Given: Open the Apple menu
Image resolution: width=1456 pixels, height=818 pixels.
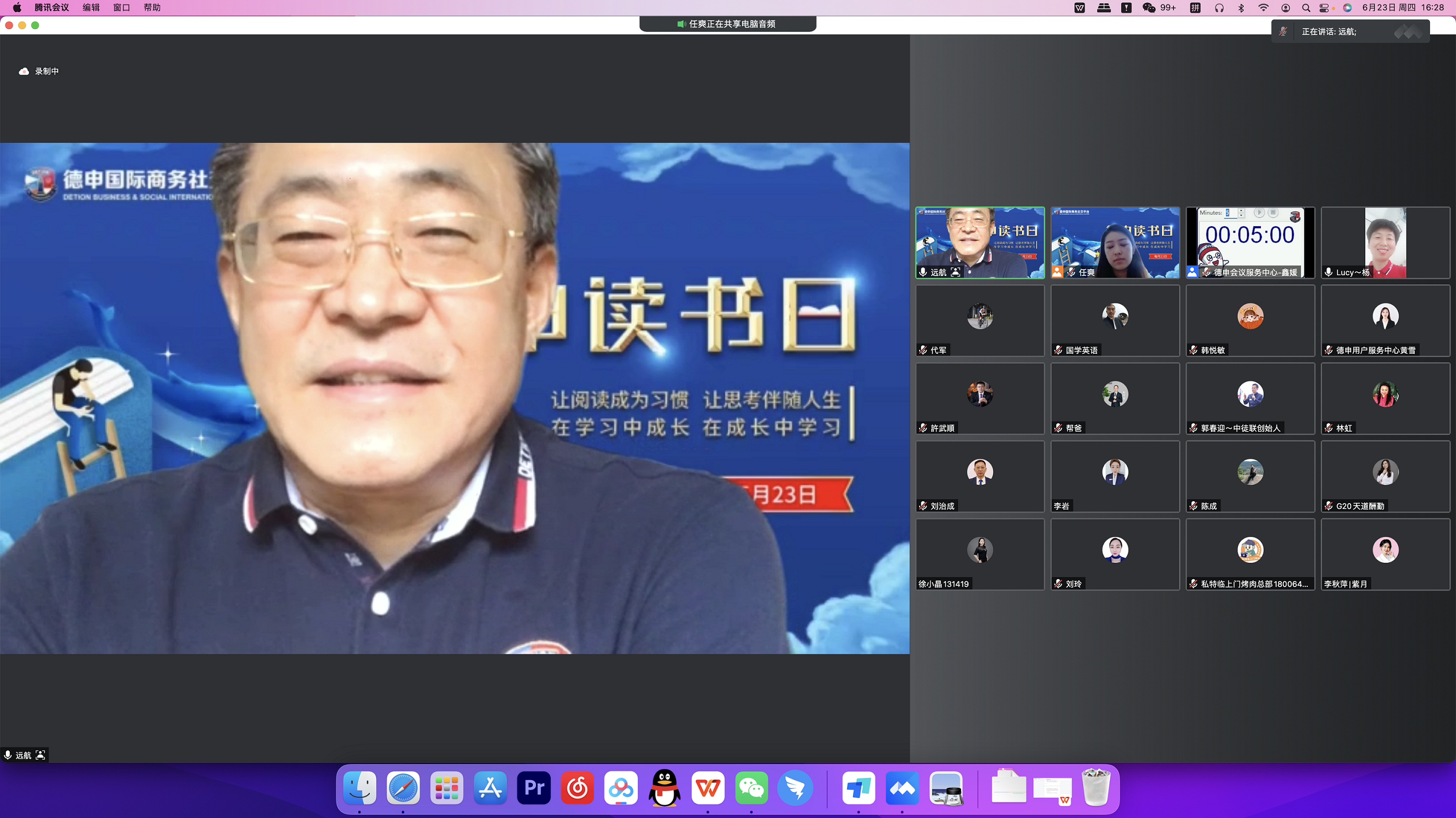Looking at the screenshot, I should coord(17,7).
